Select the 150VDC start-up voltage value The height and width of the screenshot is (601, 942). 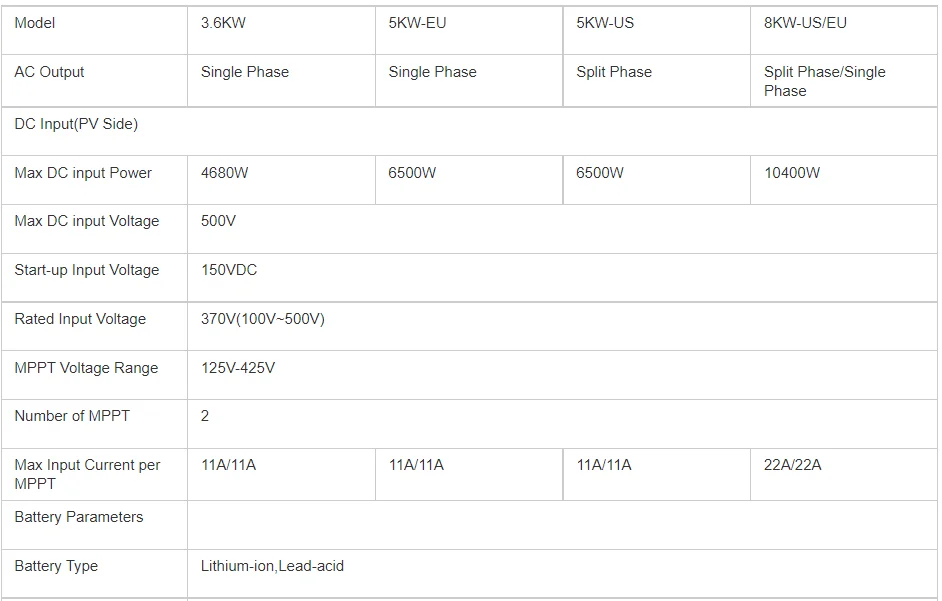(x=229, y=270)
